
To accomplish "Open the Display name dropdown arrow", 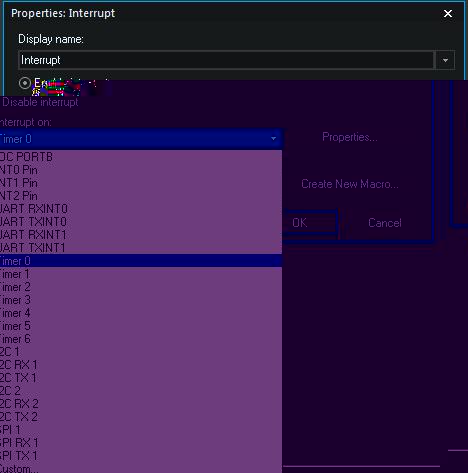I will pyautogui.click(x=445, y=60).
